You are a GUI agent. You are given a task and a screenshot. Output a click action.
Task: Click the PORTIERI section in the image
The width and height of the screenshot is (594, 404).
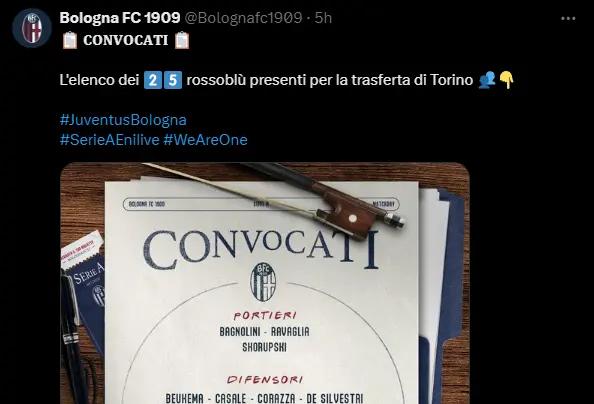click(264, 315)
